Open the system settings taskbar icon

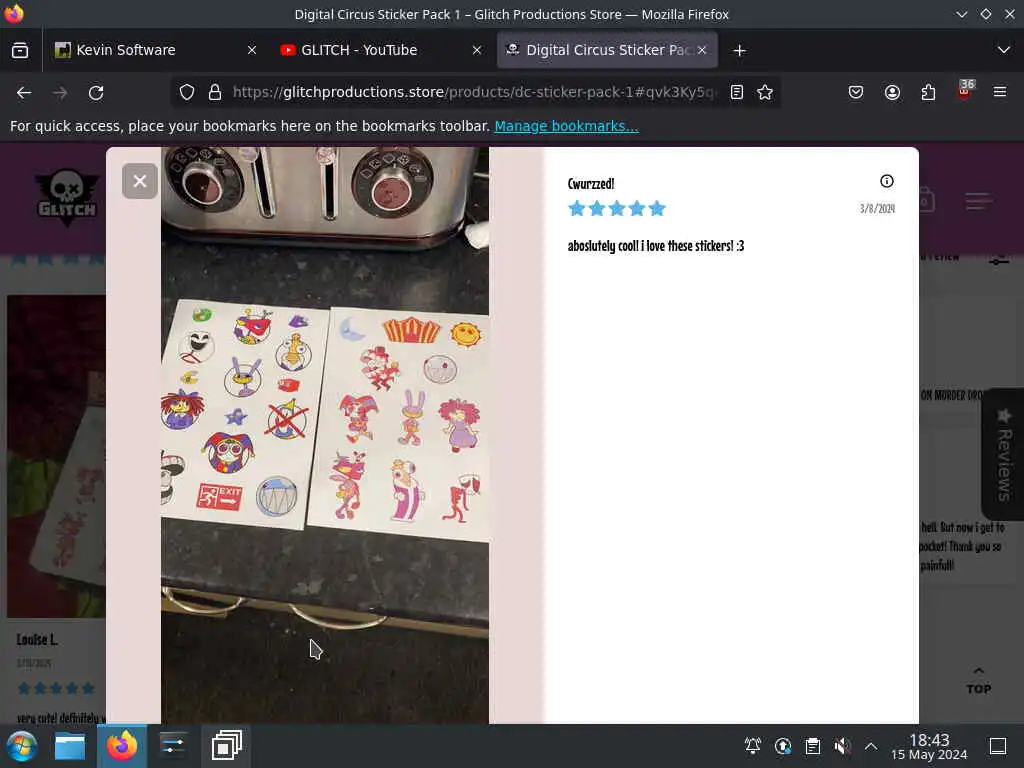coord(173,746)
